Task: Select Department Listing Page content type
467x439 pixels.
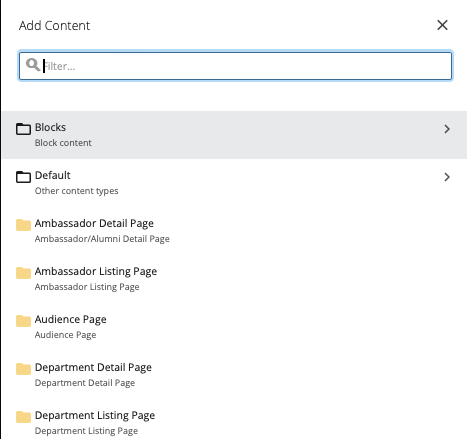Action: point(234,419)
